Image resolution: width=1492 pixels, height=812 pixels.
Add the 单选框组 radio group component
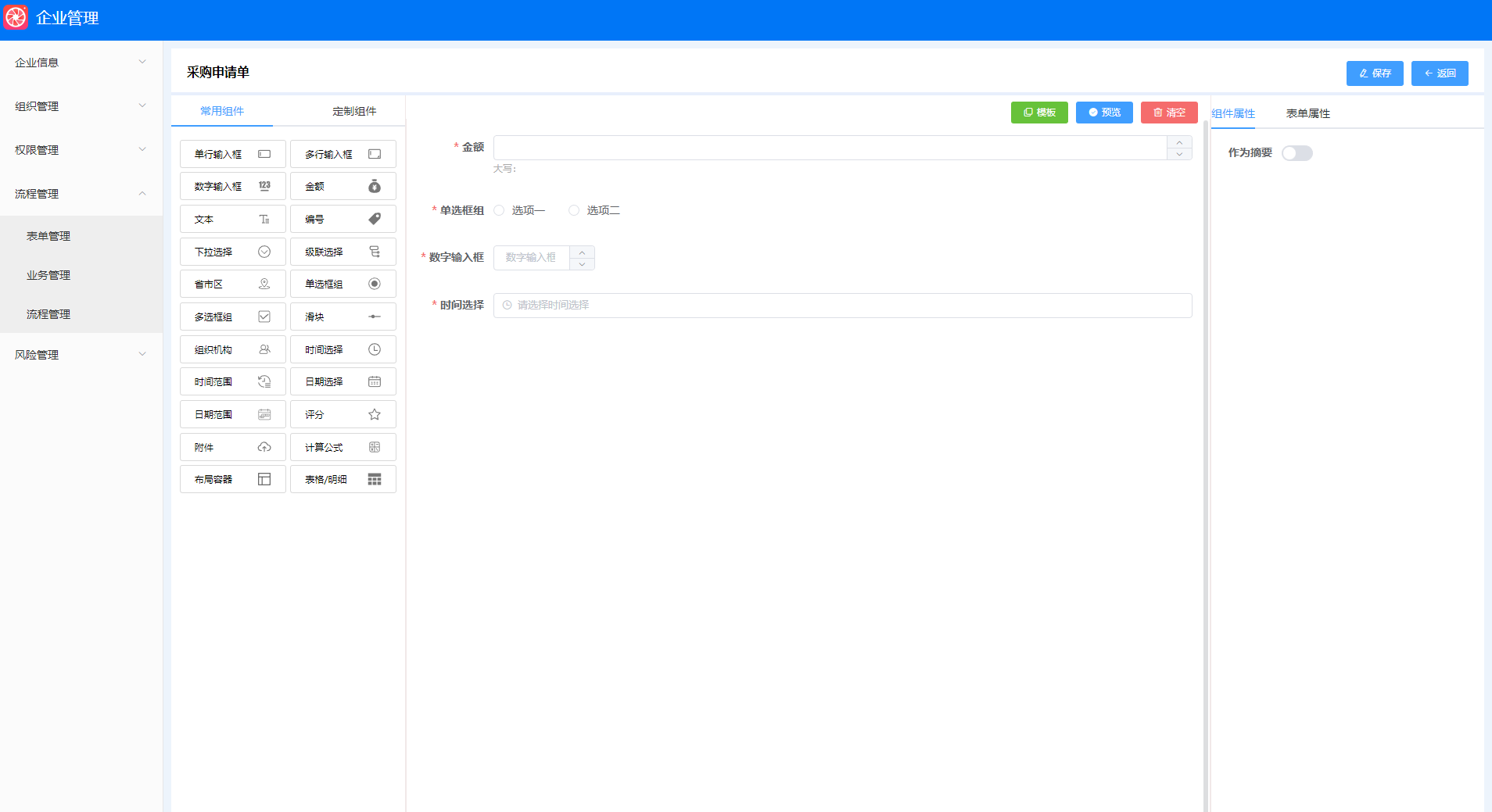tap(343, 284)
